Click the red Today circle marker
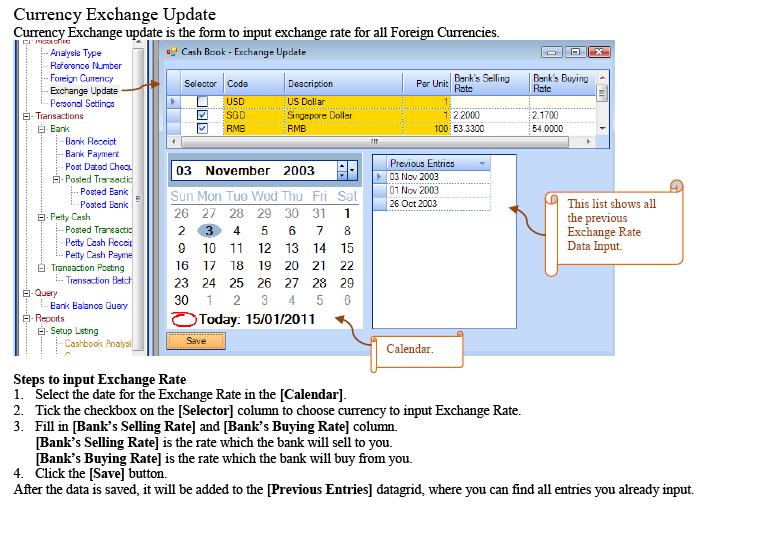Image resolution: width=759 pixels, height=543 pixels. [183, 320]
